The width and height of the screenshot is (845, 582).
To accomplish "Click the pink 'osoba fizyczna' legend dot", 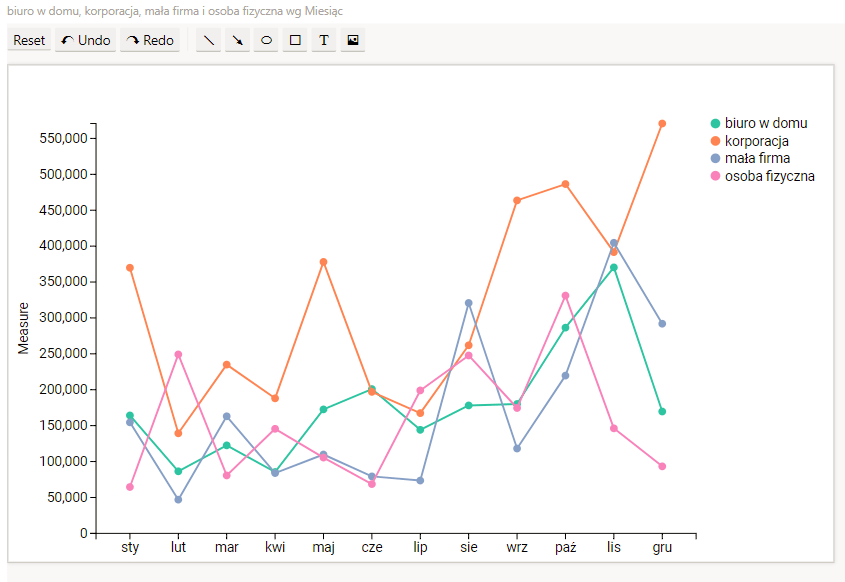I will pos(715,176).
